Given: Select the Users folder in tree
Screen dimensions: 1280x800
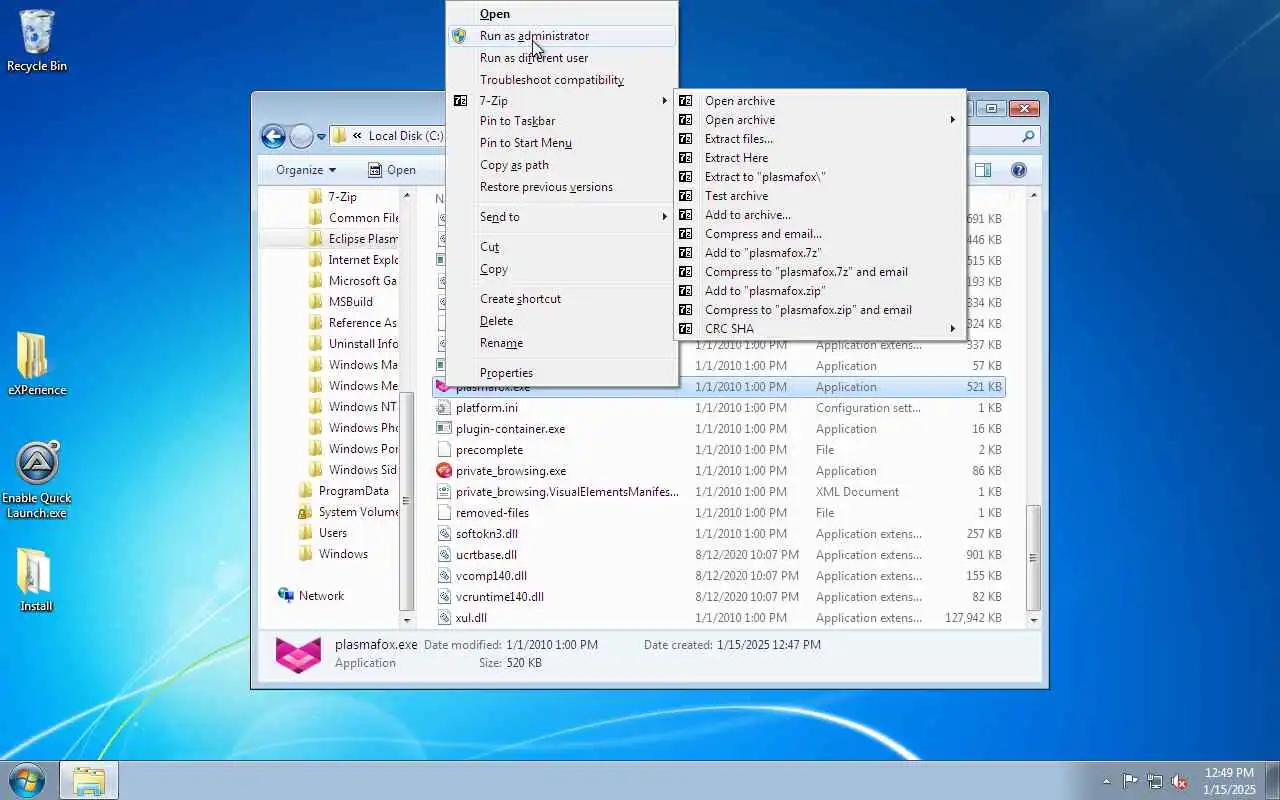Looking at the screenshot, I should tap(333, 533).
